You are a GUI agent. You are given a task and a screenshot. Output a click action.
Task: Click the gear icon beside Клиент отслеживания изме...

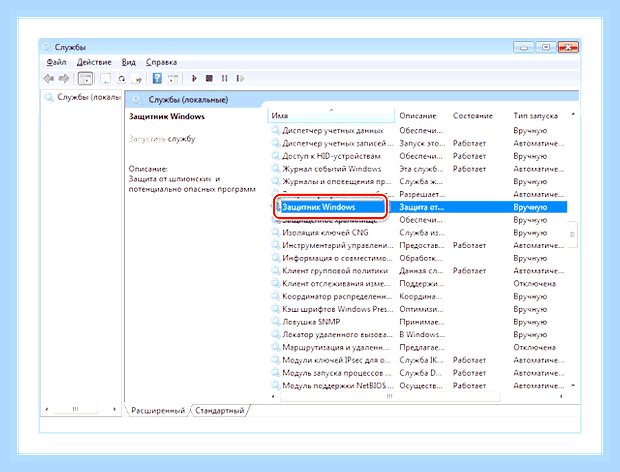coord(275,283)
